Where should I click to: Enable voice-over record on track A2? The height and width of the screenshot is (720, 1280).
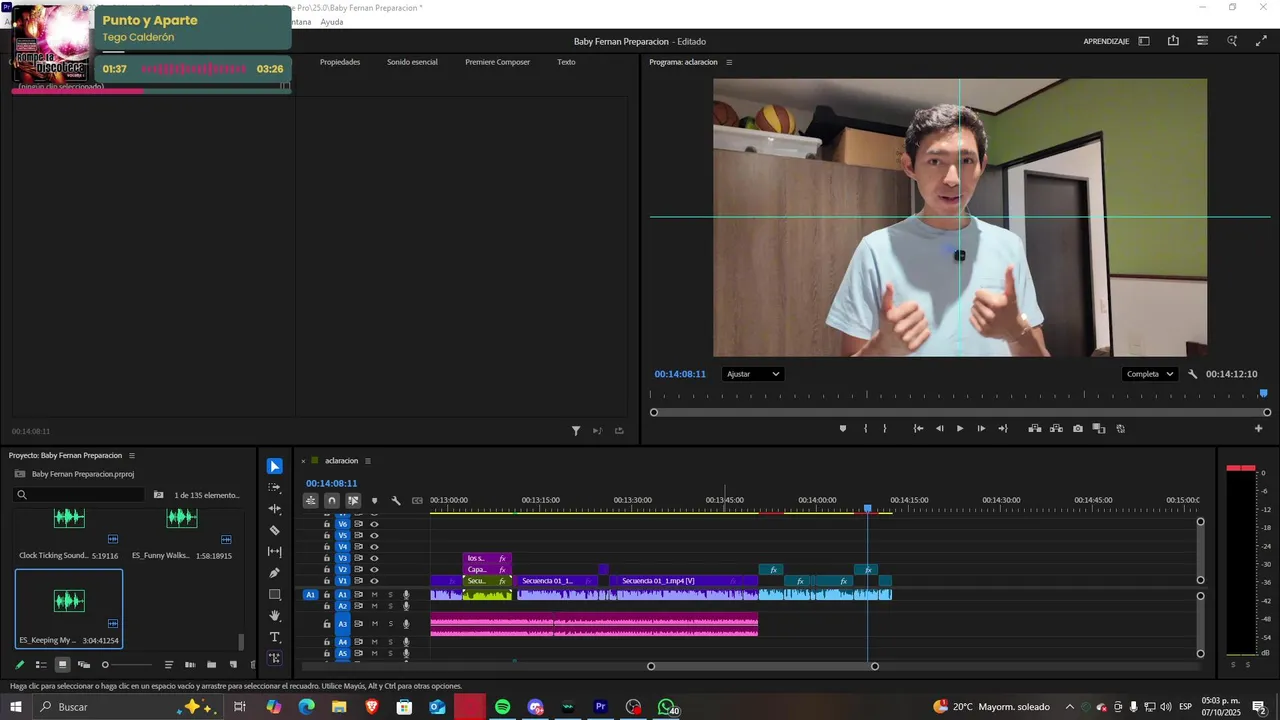pos(406,606)
